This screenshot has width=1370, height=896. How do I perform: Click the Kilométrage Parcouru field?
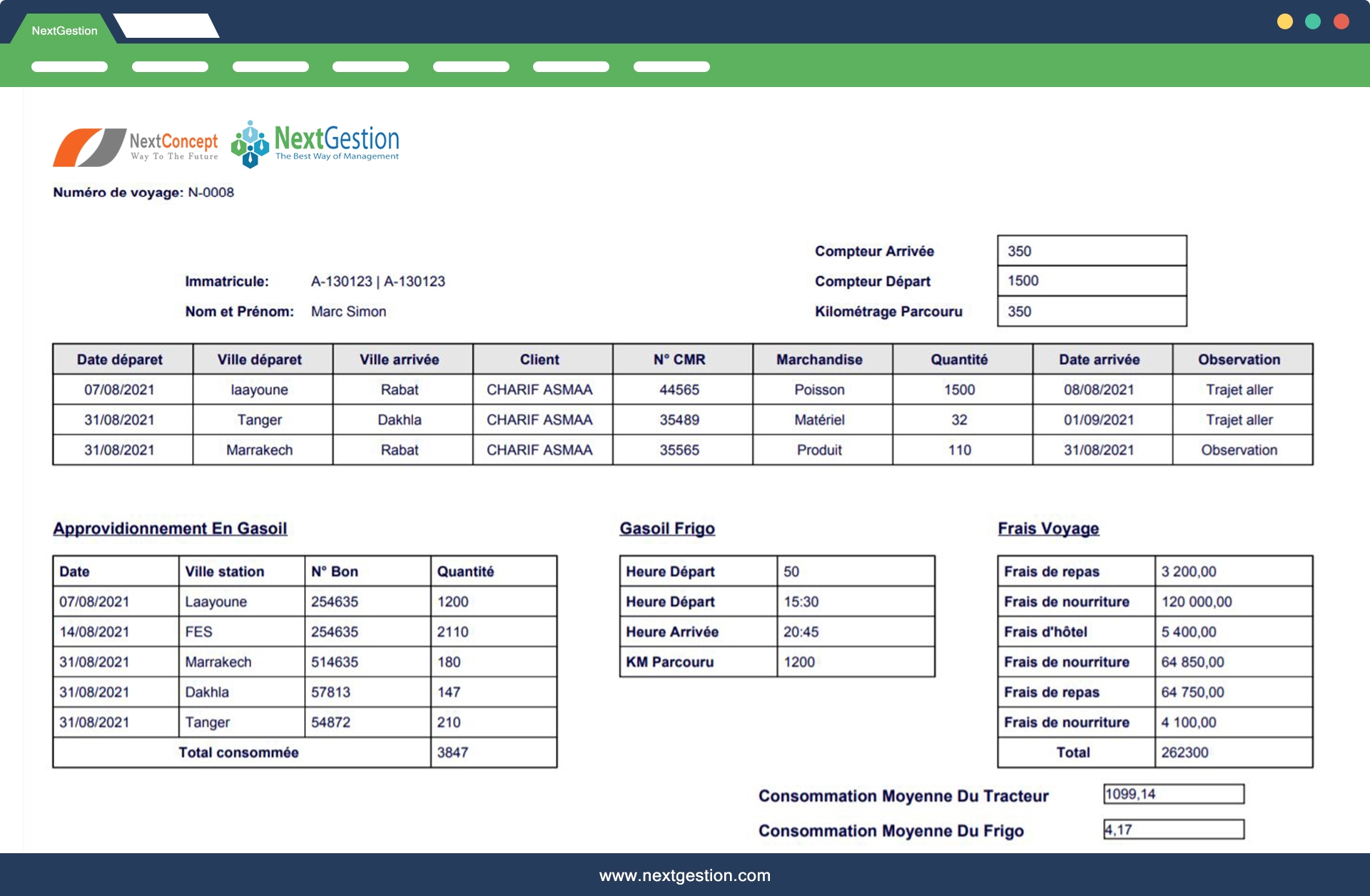(1091, 311)
